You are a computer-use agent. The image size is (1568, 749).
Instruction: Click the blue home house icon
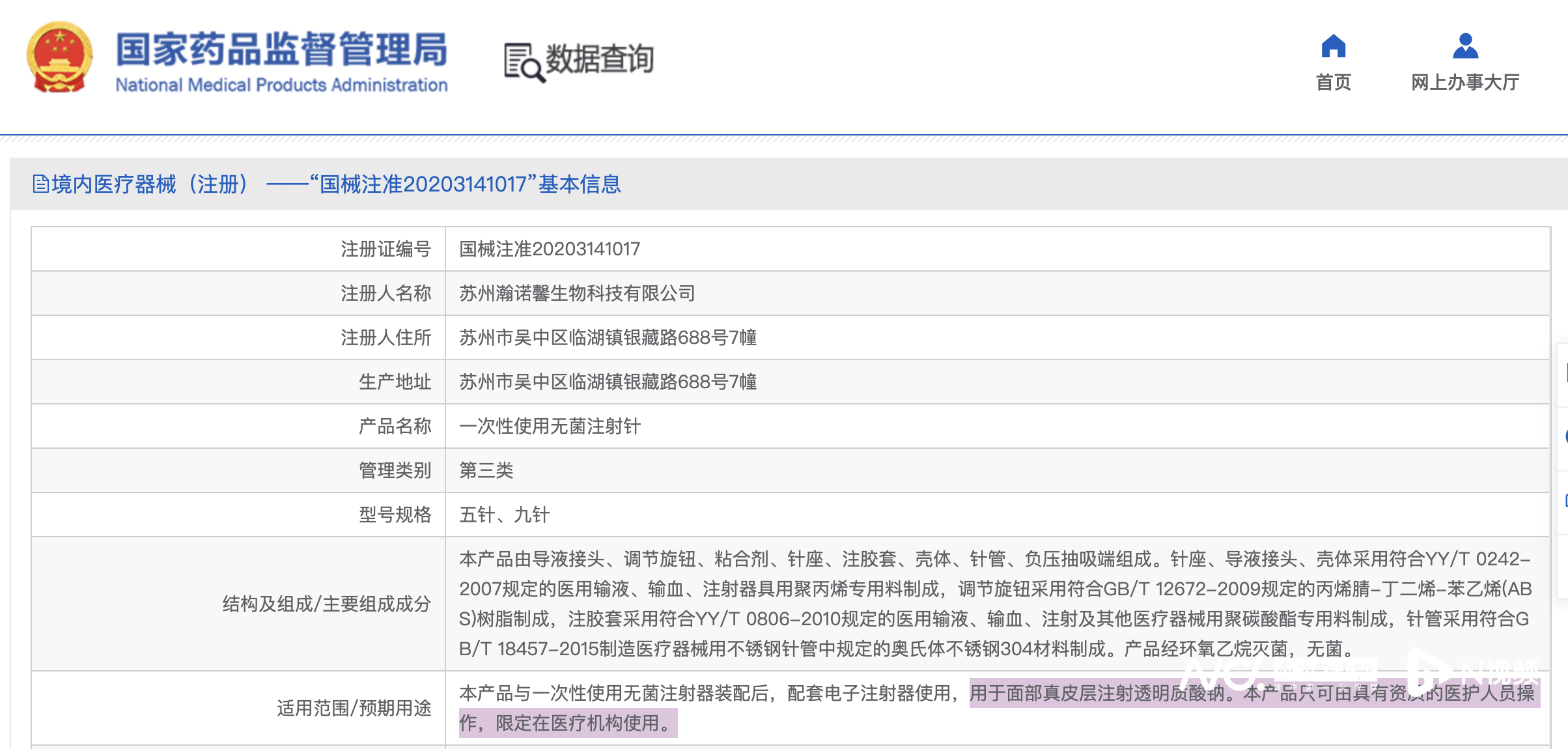[x=1333, y=46]
